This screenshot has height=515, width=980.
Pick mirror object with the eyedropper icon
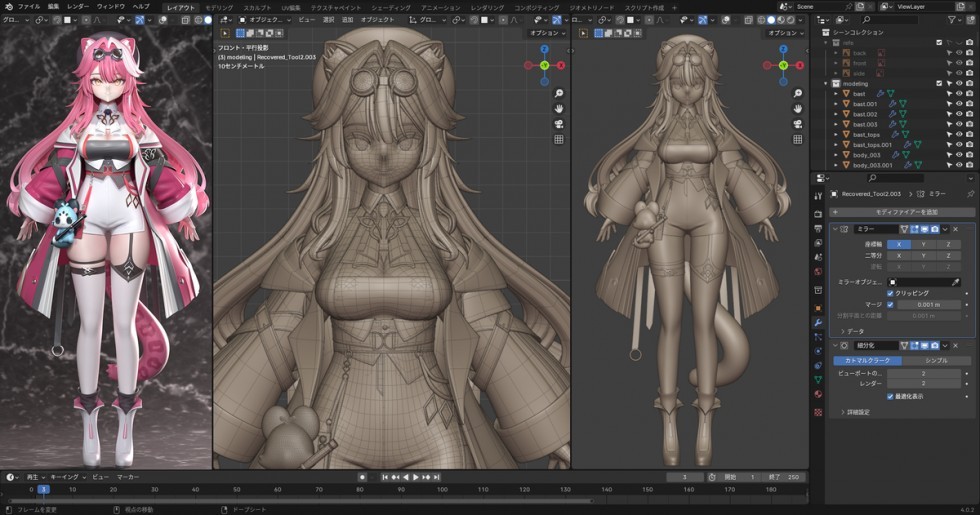pos(957,282)
